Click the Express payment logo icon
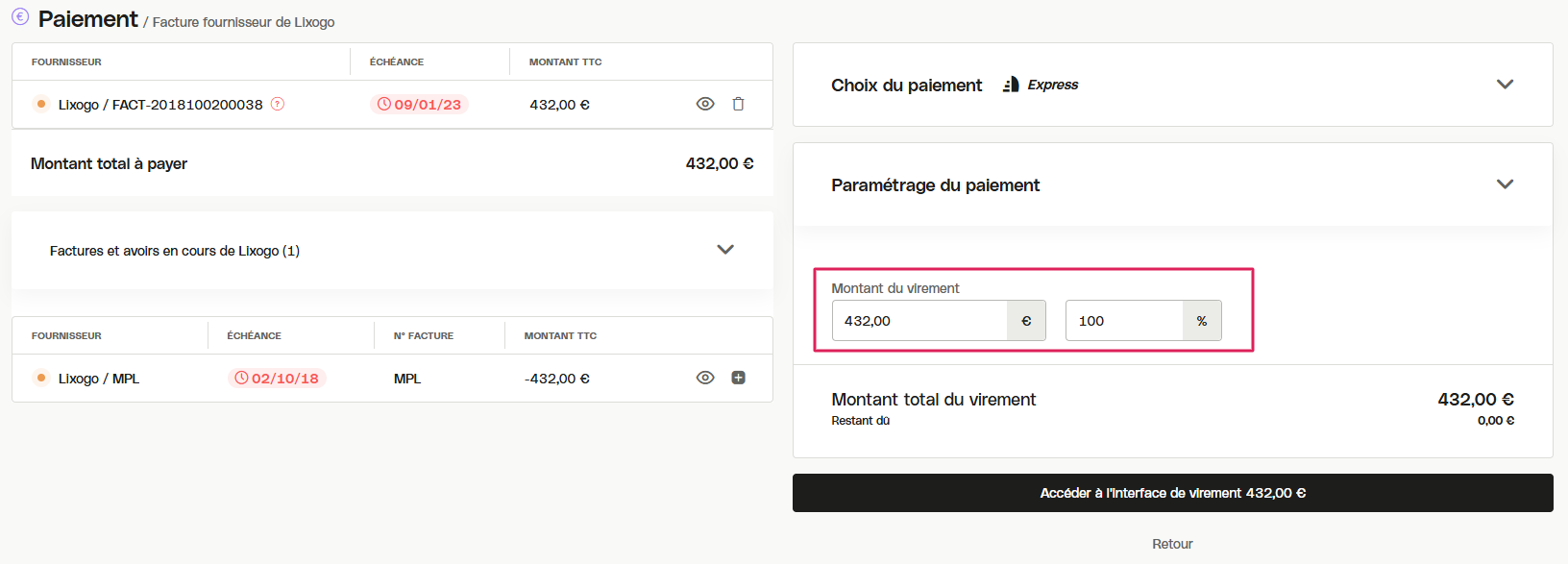Screen dimensions: 1568x564 coord(1011,85)
